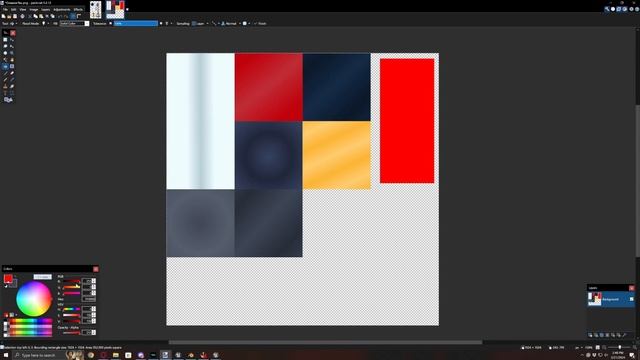Open image list dropdown arrow beside thumbnails

pyautogui.click(x=127, y=9)
